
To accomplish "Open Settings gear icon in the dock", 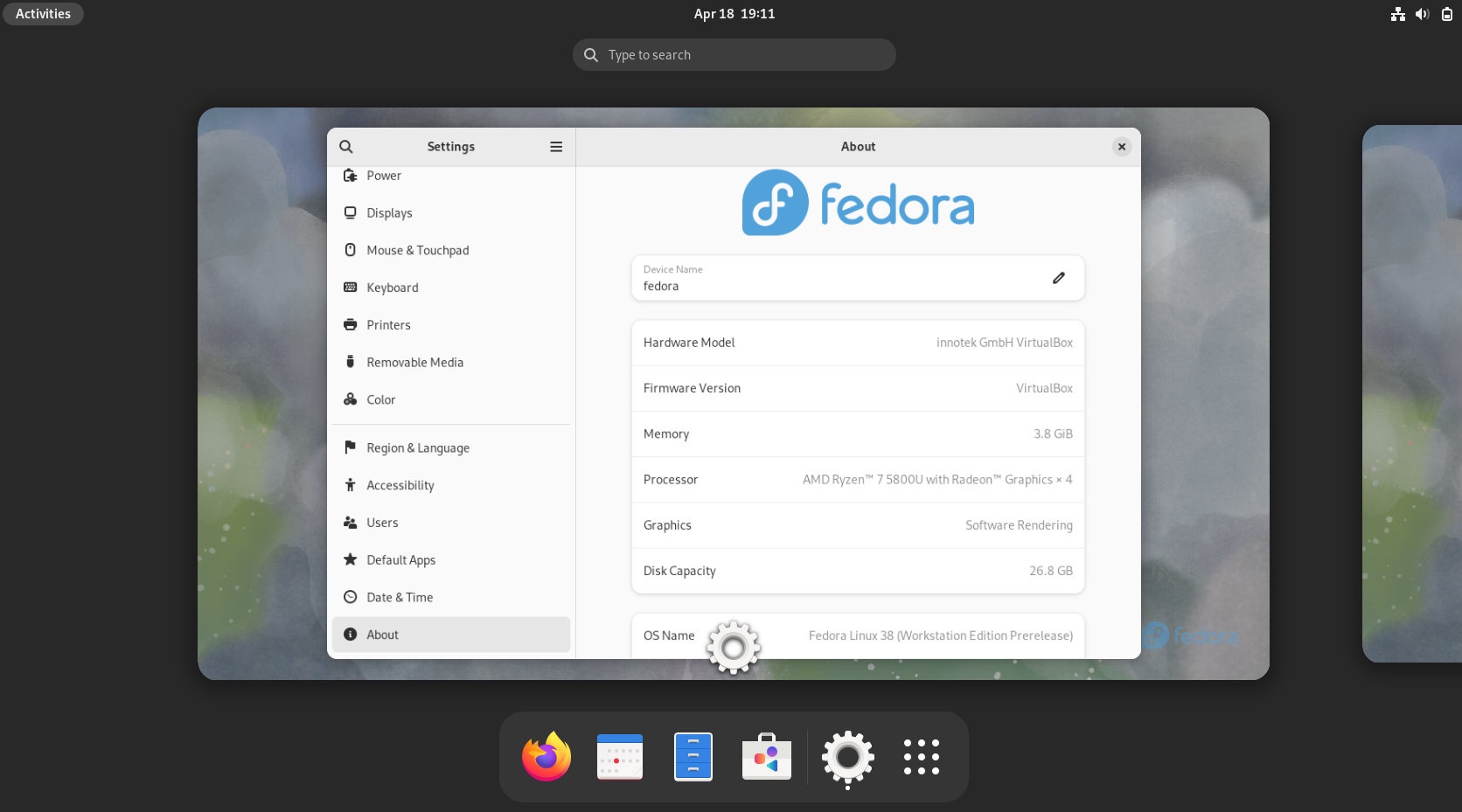I will (x=847, y=756).
